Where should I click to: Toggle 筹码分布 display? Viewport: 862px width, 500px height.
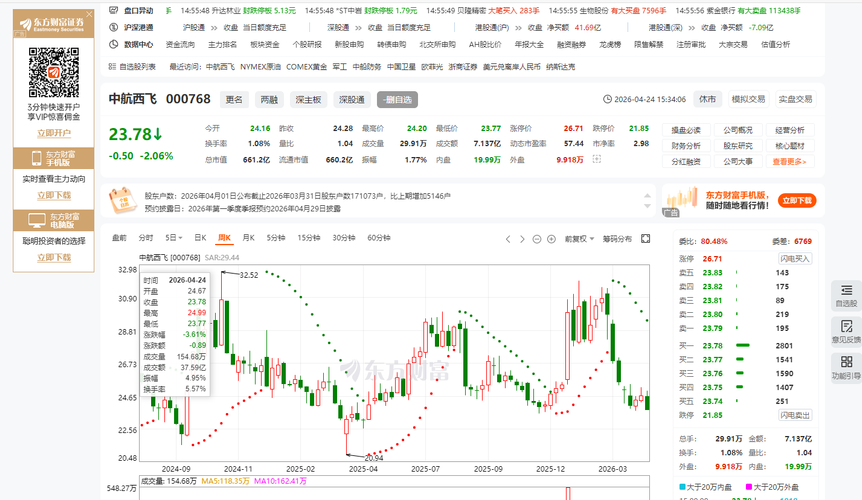tap(617, 239)
